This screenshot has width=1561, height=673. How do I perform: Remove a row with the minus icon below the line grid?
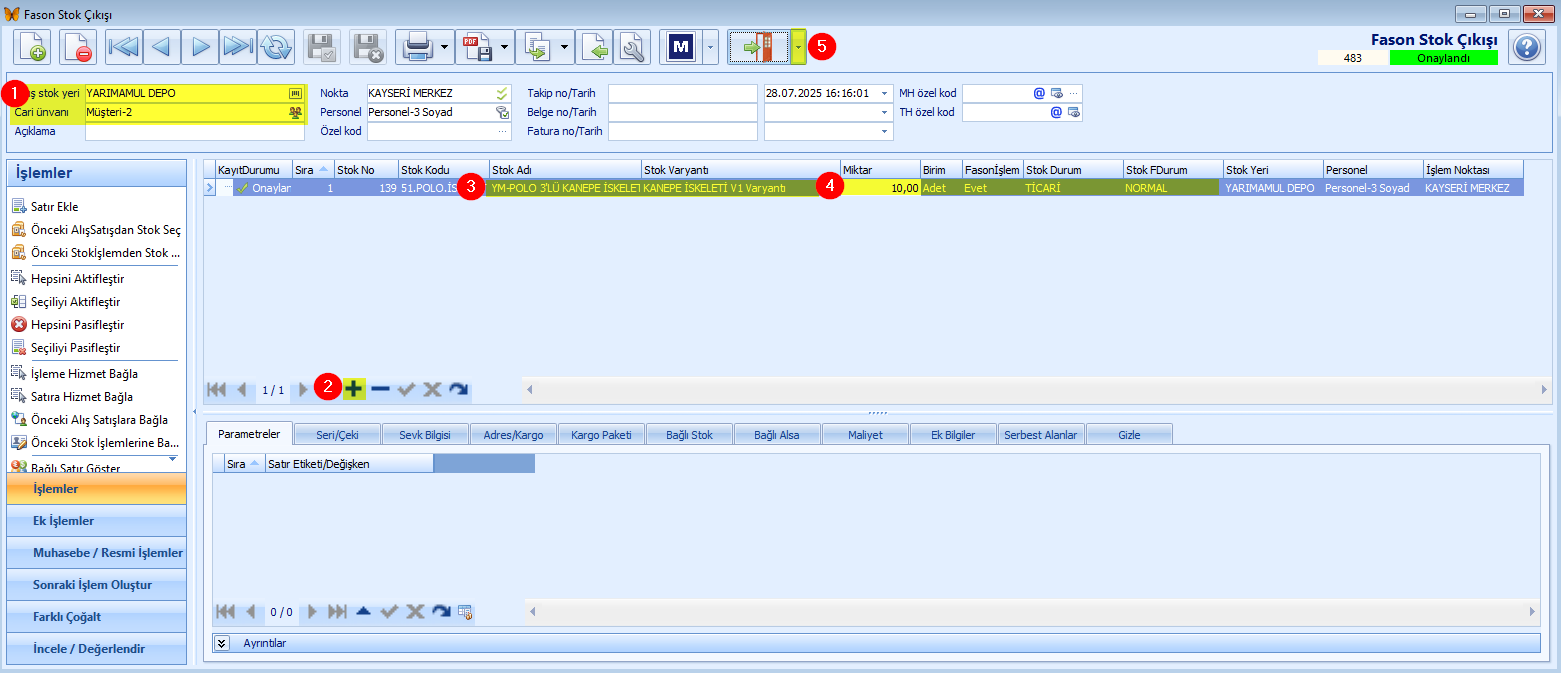pyautogui.click(x=380, y=390)
